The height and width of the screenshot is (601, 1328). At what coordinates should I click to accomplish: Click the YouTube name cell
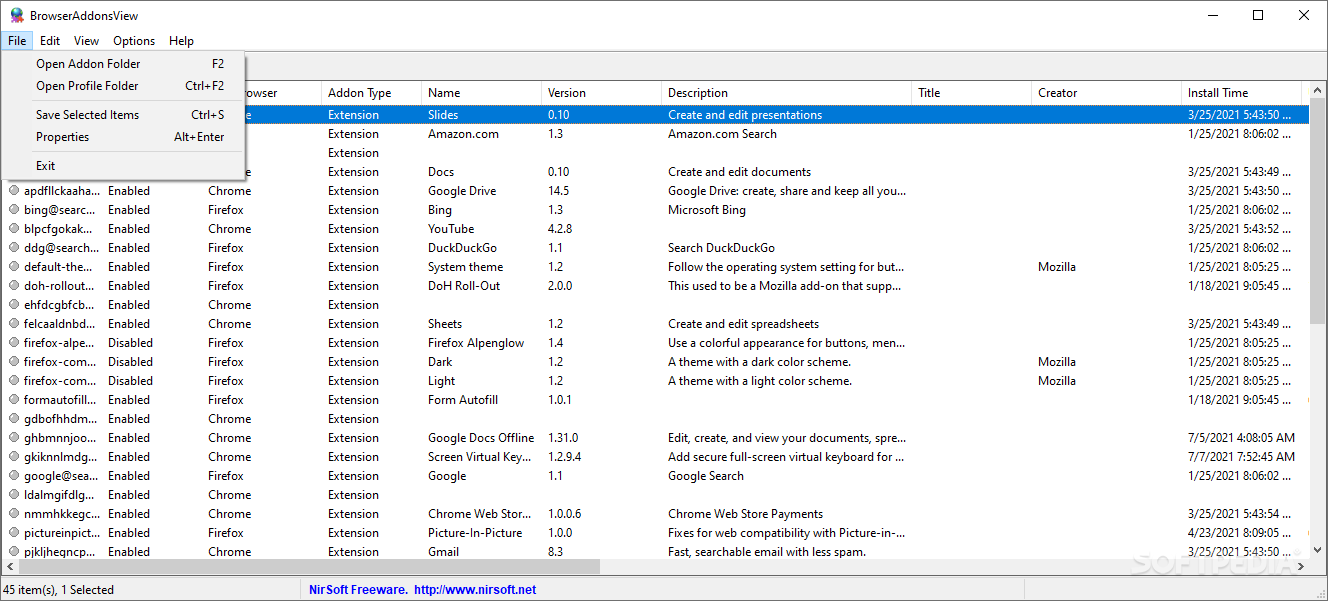click(451, 229)
